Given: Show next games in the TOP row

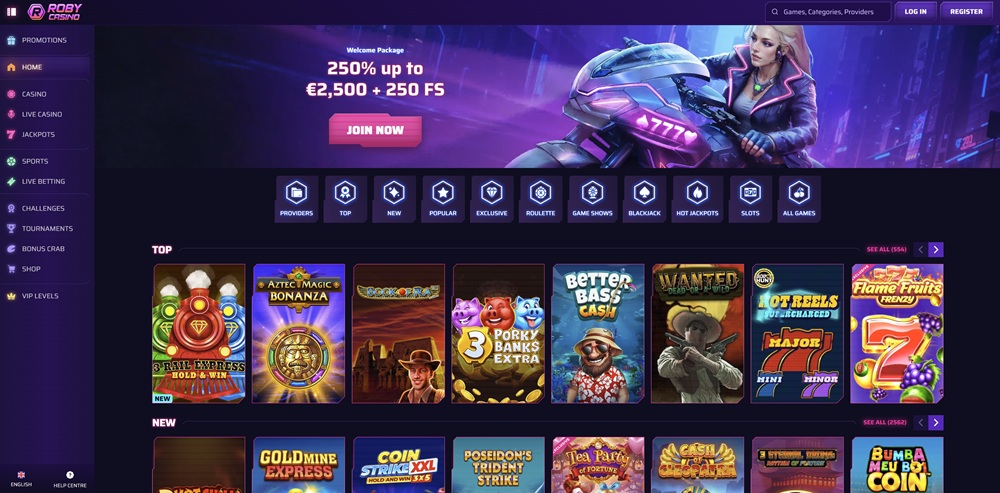Looking at the screenshot, I should pyautogui.click(x=936, y=249).
